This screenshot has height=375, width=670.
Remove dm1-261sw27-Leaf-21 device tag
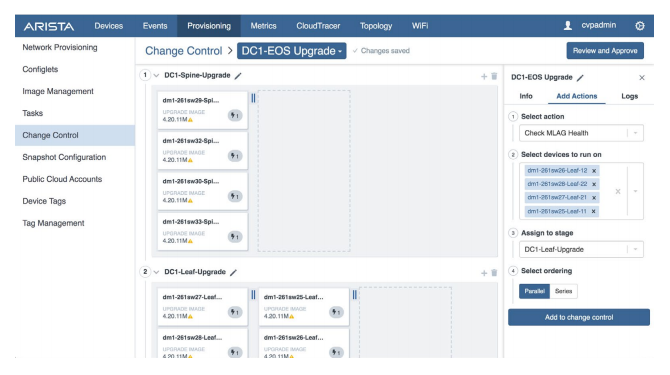click(594, 198)
